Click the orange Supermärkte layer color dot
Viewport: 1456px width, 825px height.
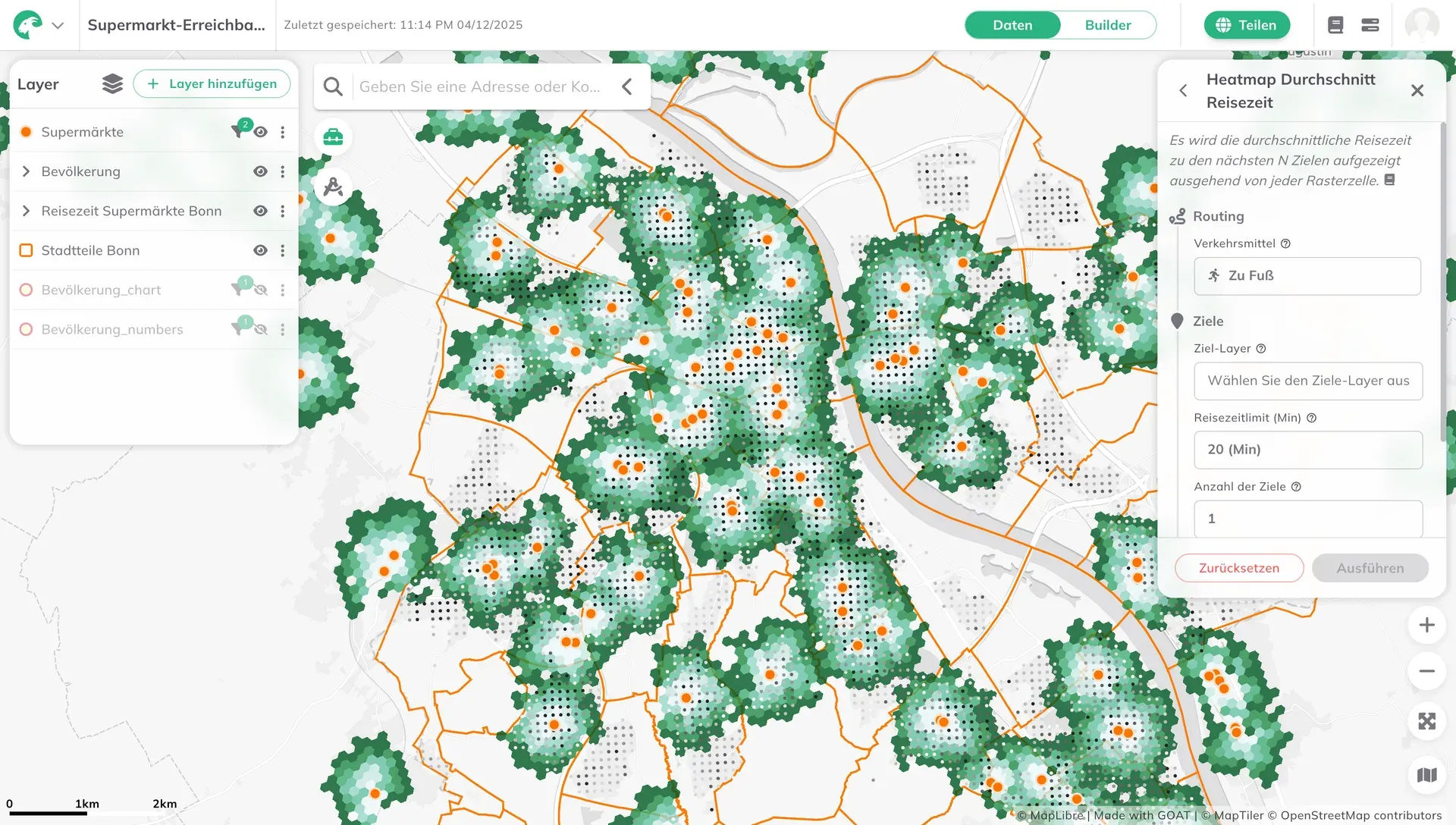(26, 132)
